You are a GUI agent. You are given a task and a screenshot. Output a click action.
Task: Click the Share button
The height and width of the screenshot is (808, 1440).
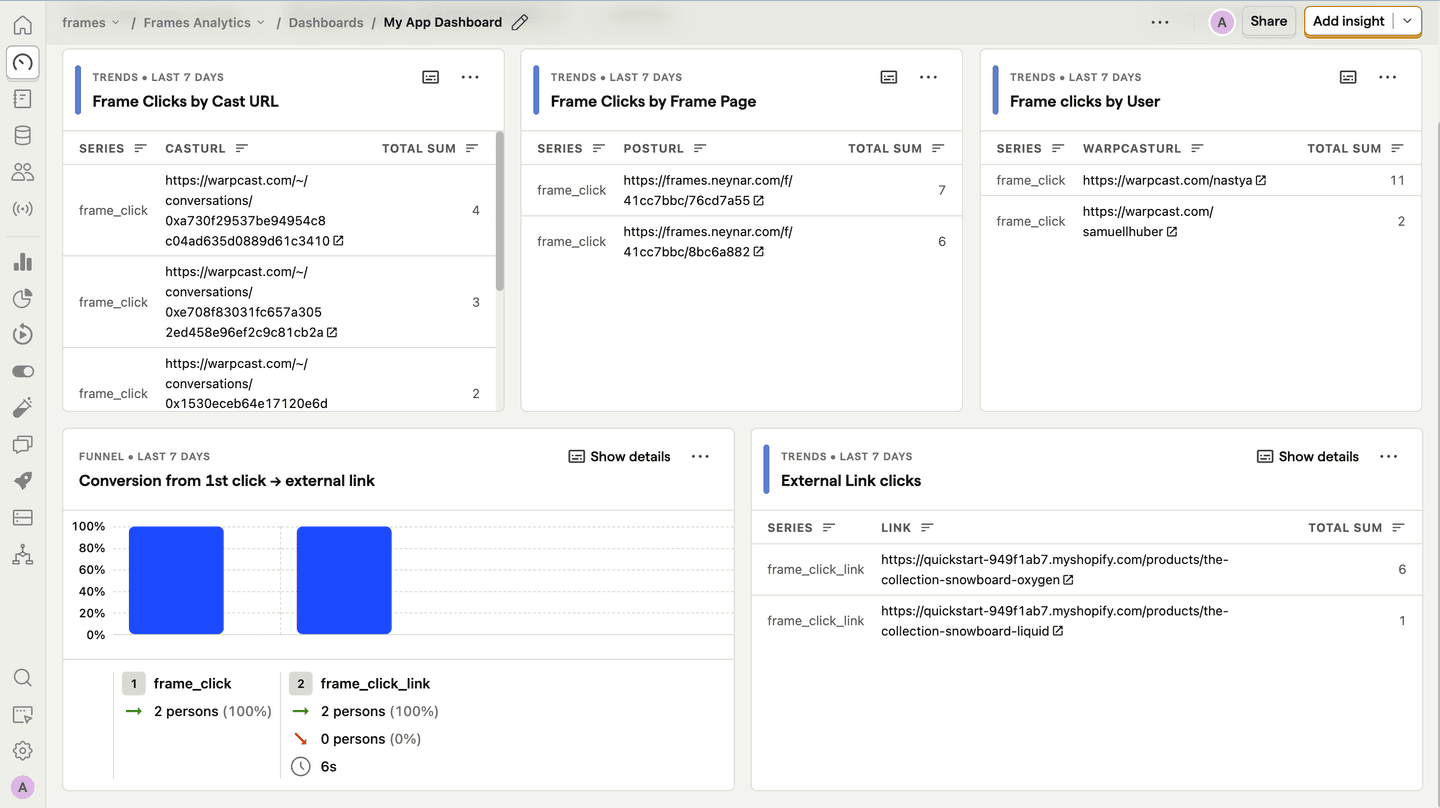click(1269, 21)
